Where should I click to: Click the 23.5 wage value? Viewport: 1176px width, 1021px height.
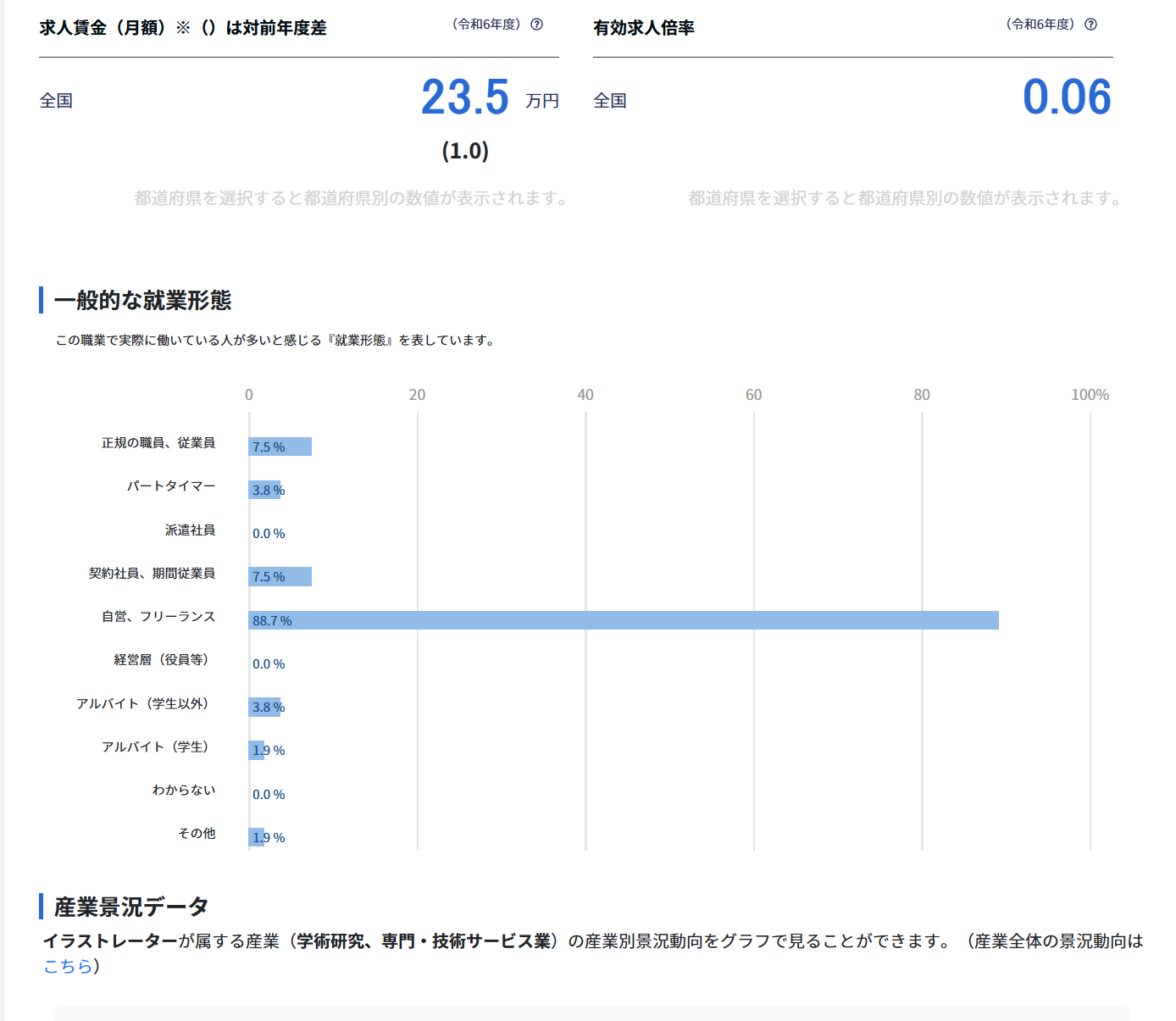[465, 97]
